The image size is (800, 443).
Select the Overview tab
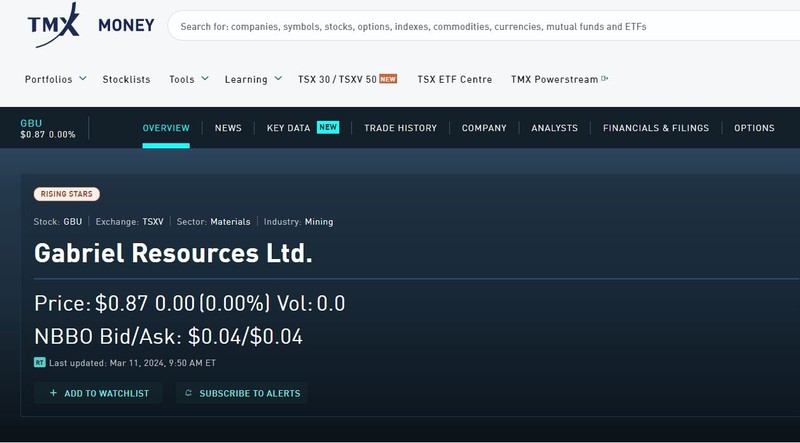point(166,128)
